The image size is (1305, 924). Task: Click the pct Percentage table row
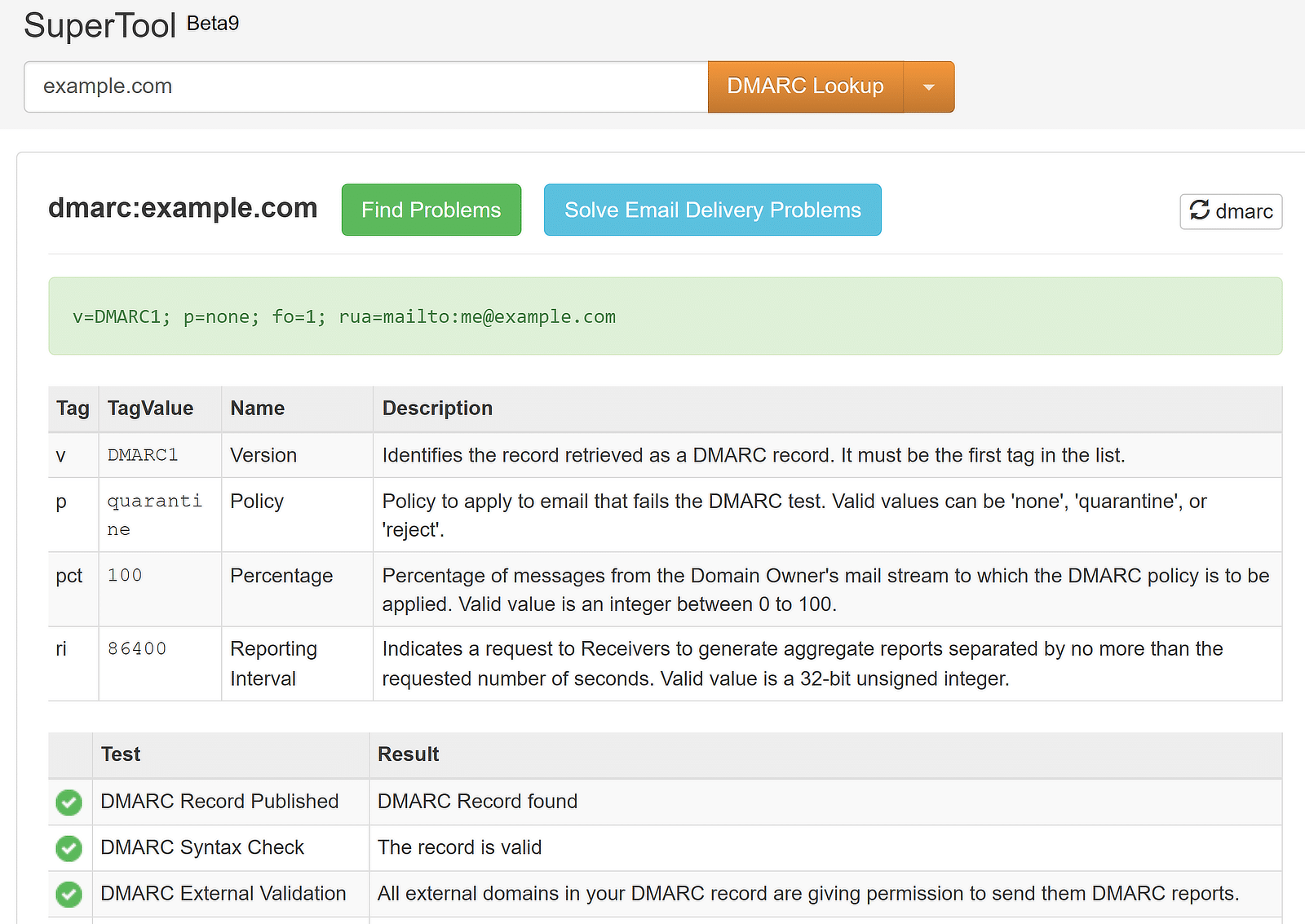coord(281,589)
